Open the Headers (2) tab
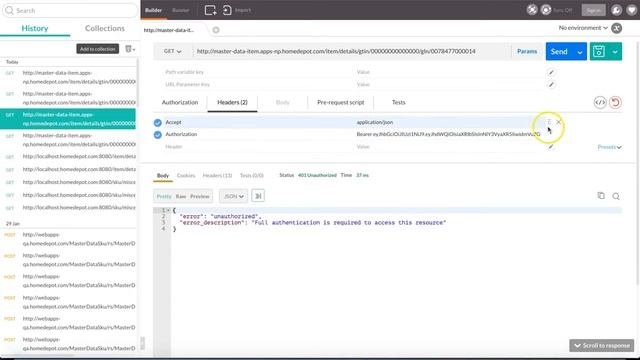 (232, 102)
